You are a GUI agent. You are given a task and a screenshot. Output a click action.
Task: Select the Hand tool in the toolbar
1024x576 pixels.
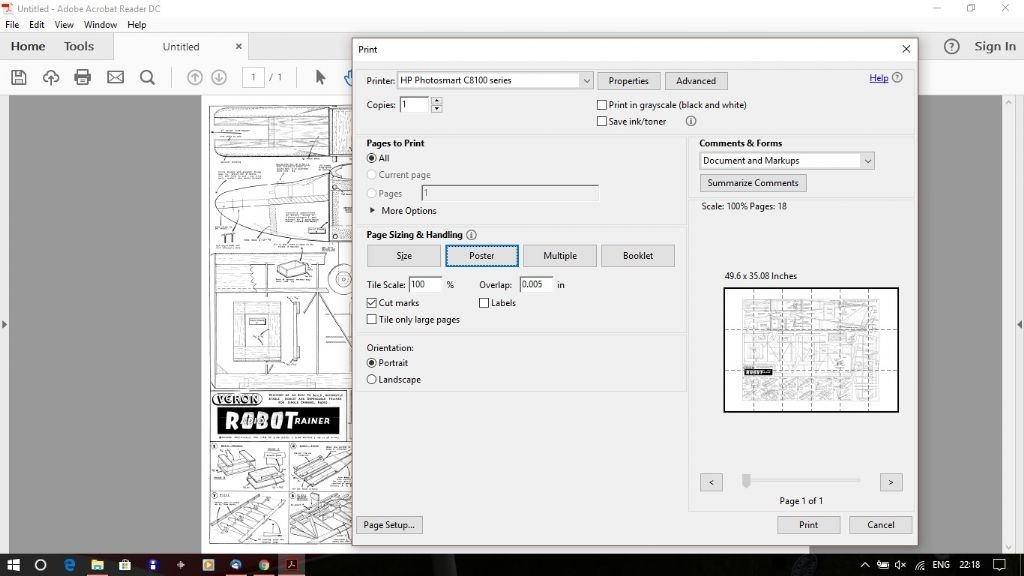pyautogui.click(x=349, y=77)
